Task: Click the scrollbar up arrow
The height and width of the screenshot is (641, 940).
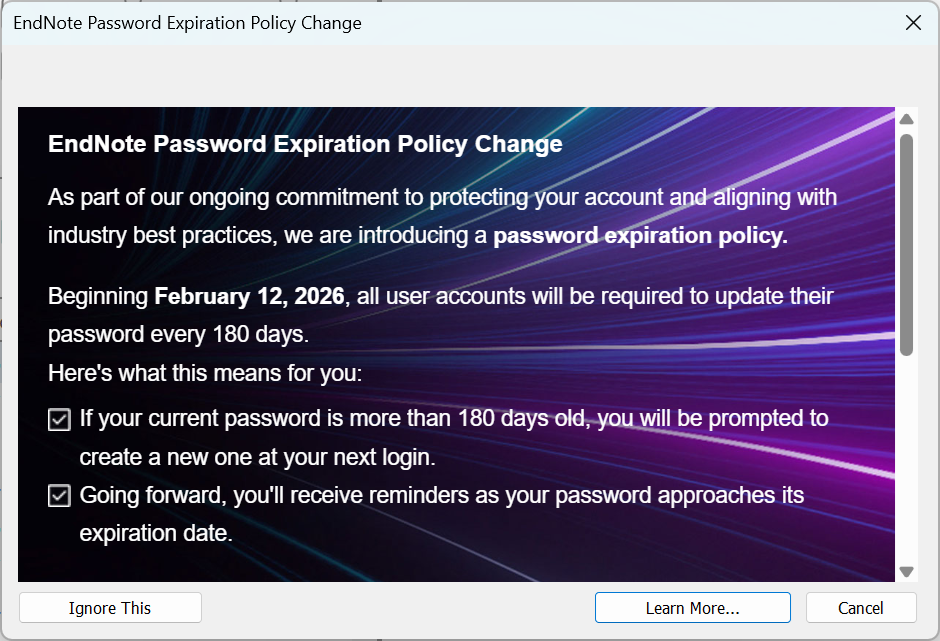Action: [907, 120]
